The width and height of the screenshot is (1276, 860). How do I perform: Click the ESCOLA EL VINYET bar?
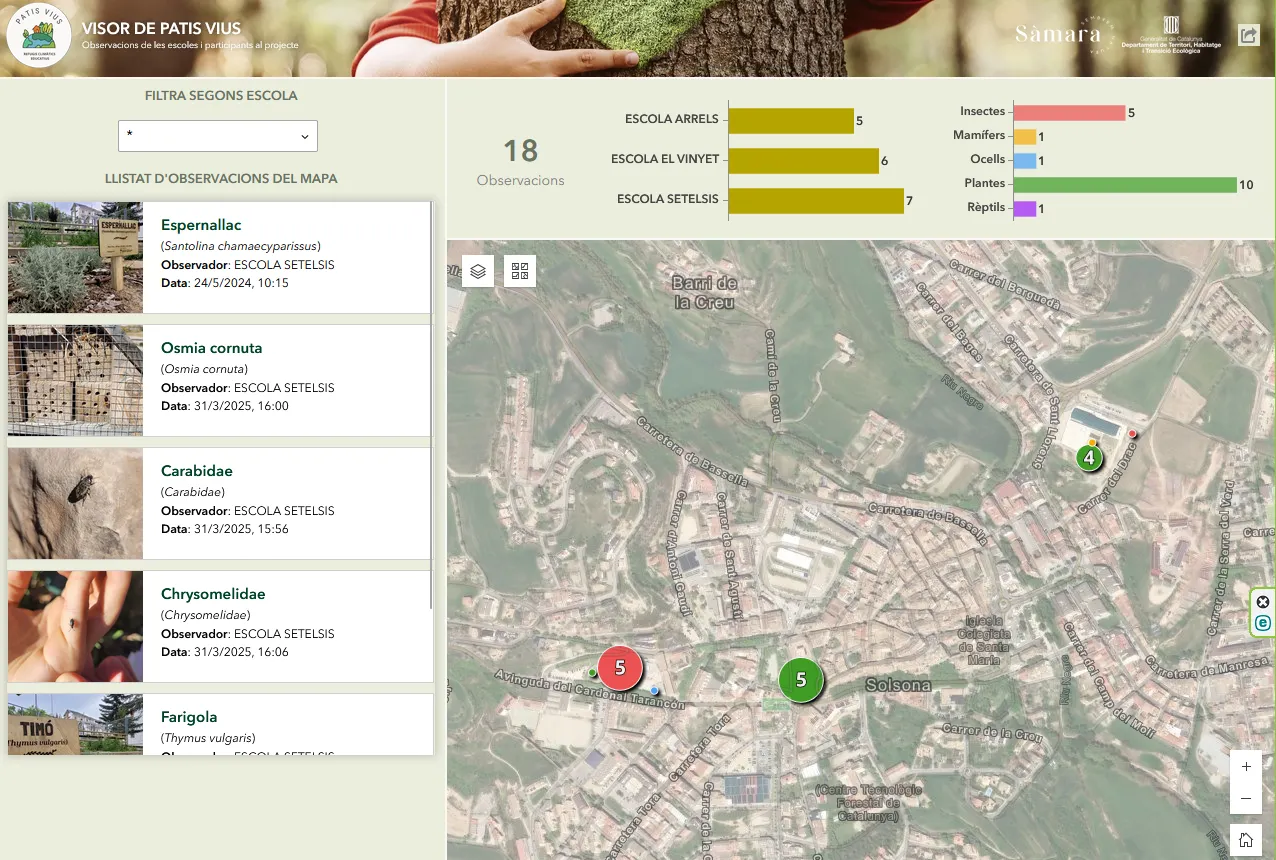coord(804,160)
